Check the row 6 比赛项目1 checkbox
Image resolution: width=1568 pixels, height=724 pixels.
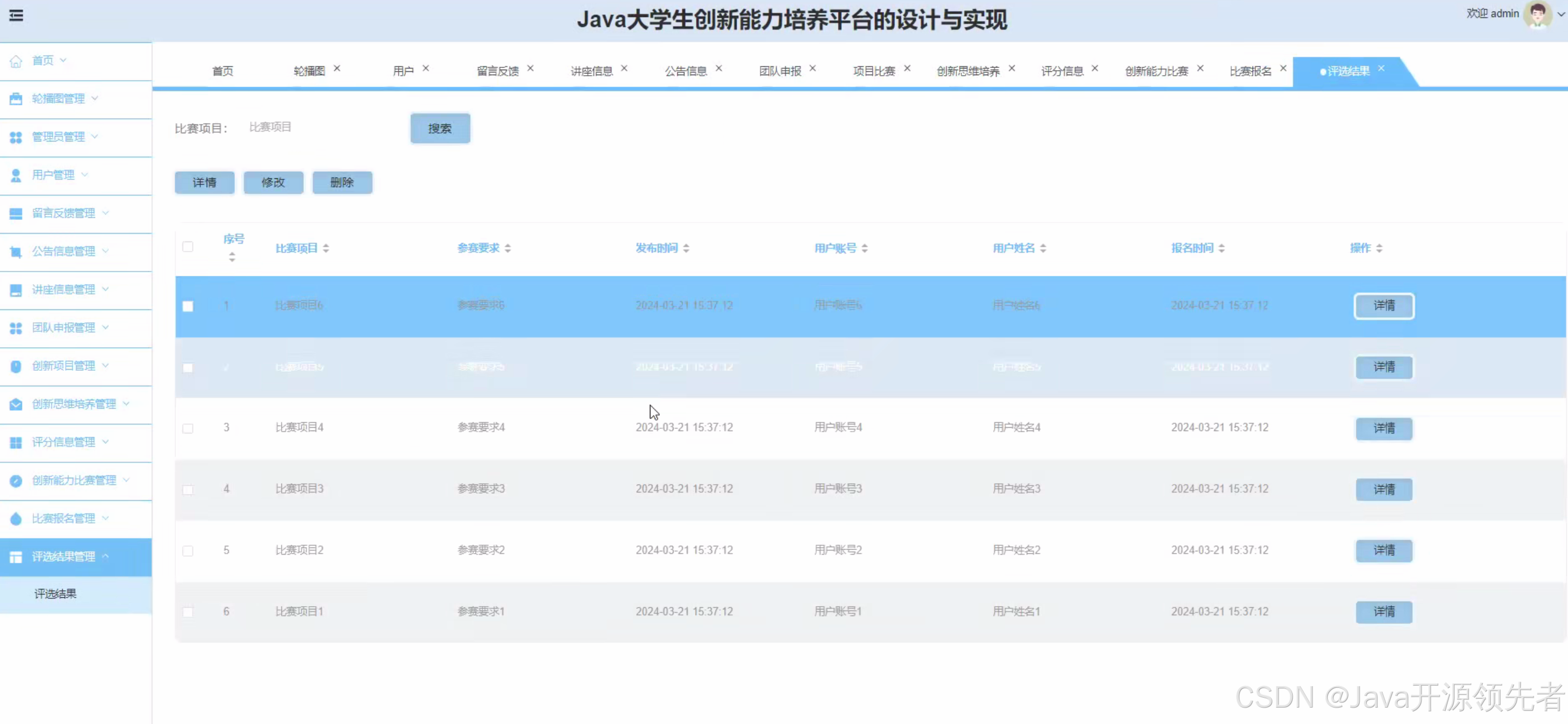188,612
